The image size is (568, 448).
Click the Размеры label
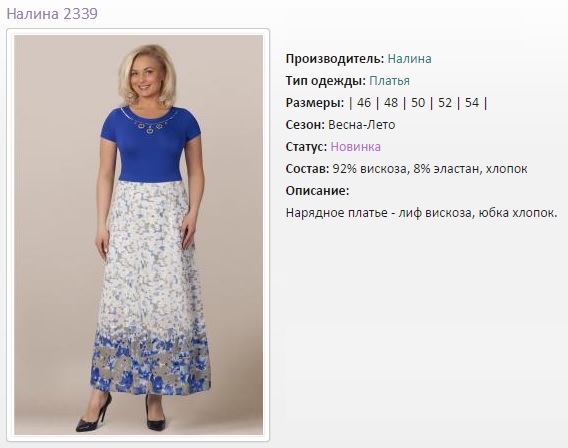pyautogui.click(x=315, y=103)
